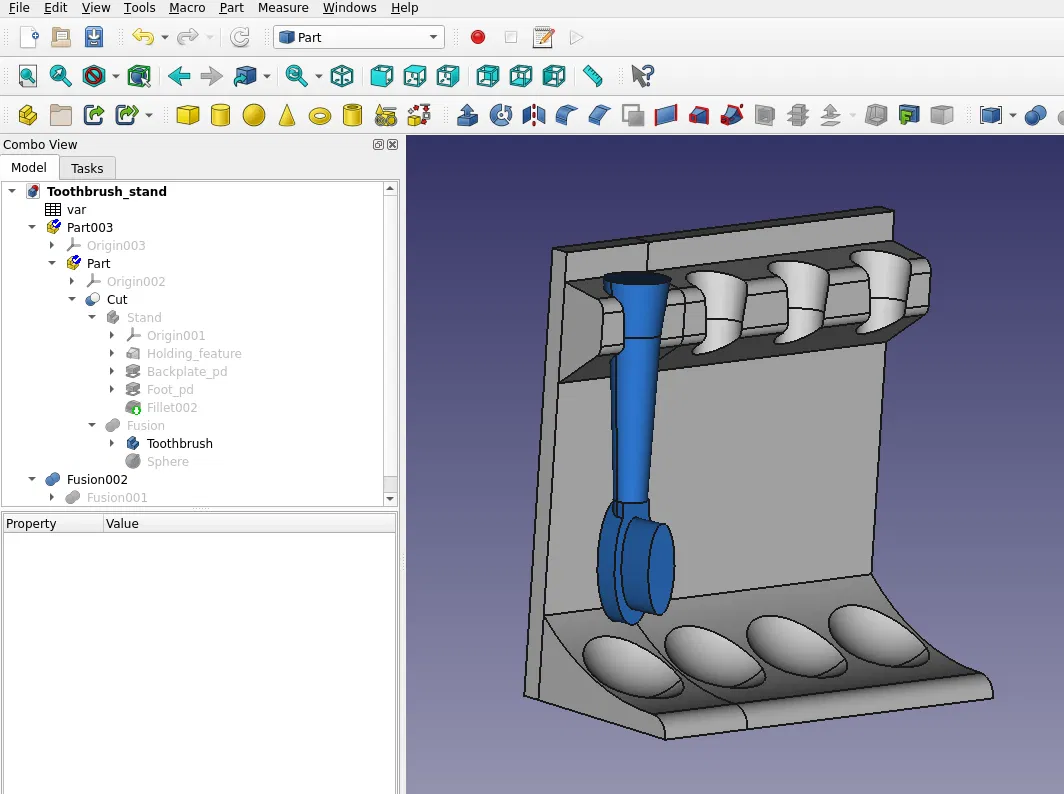Create a cube primitive
The height and width of the screenshot is (794, 1064).
click(187, 115)
